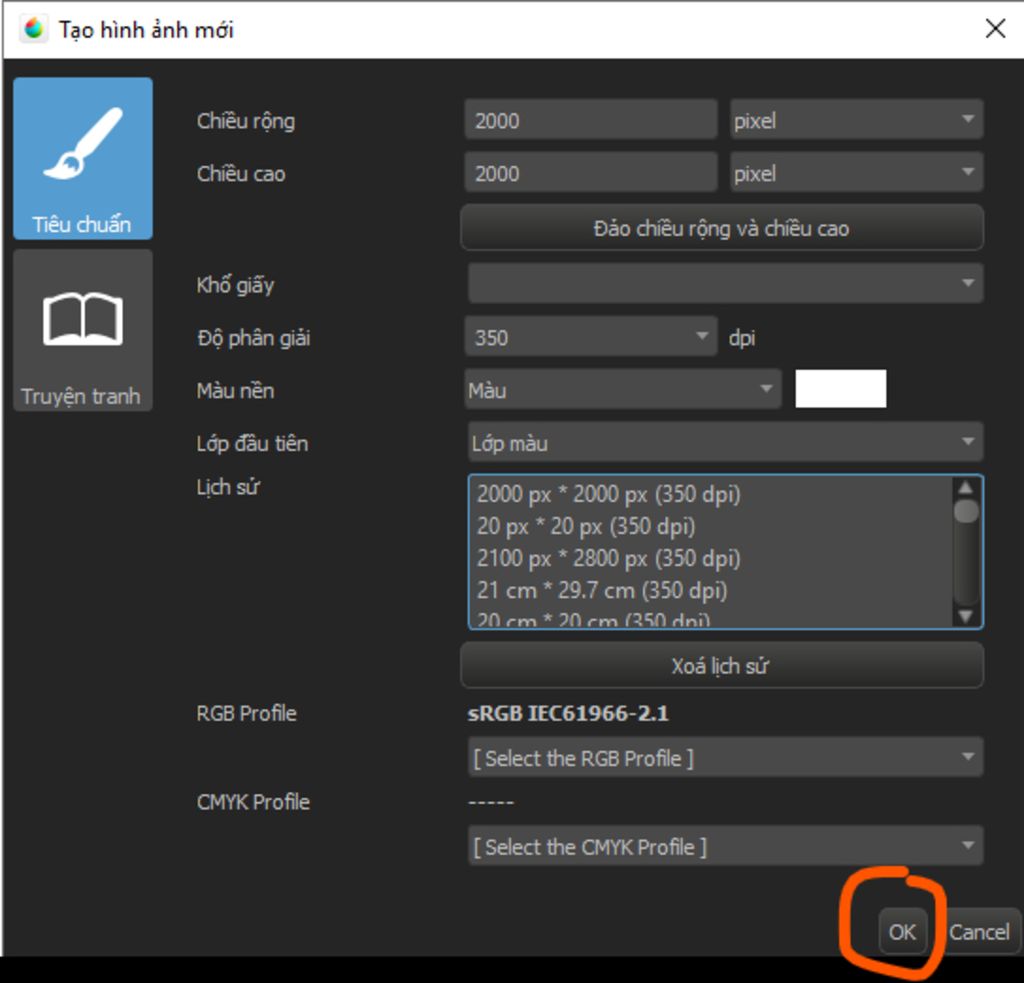Open the Màu nền background dropdown
This screenshot has height=983, width=1024.
623,390
